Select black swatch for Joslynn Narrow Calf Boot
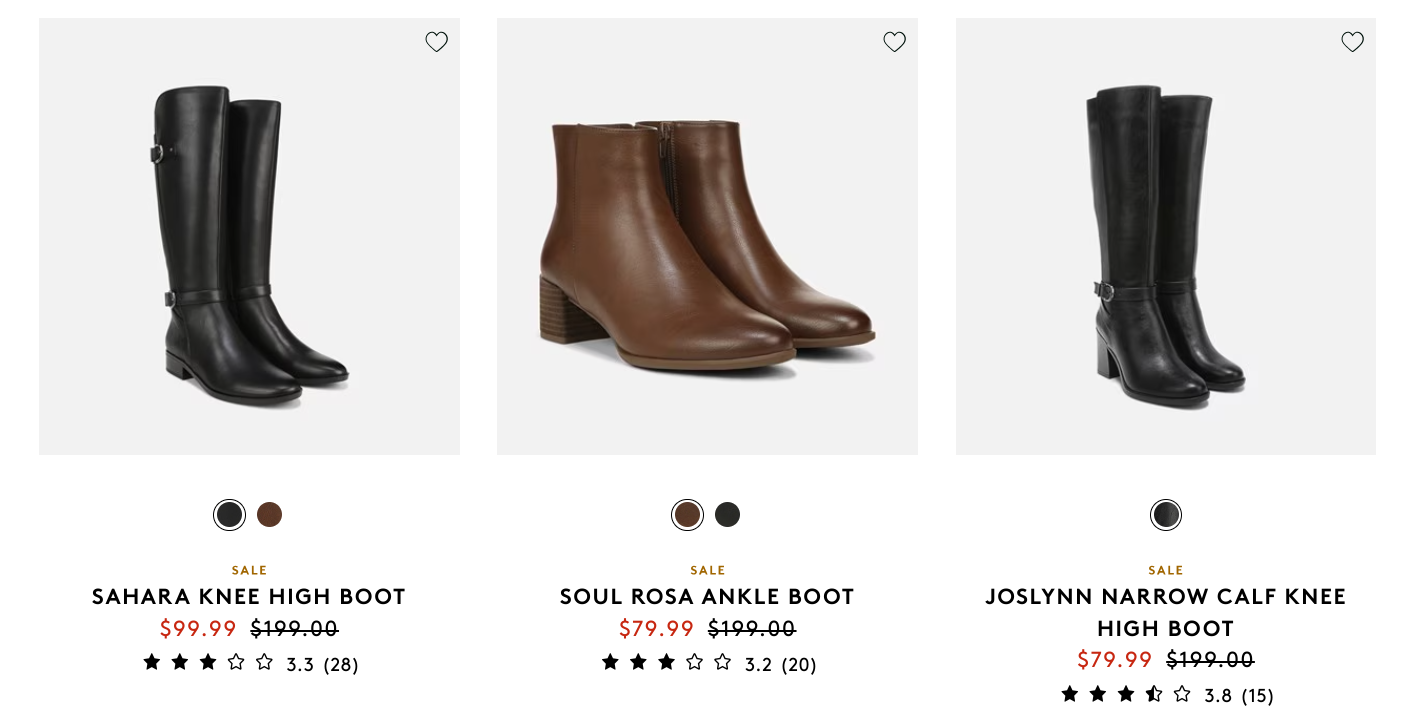The image size is (1404, 713). (1166, 515)
